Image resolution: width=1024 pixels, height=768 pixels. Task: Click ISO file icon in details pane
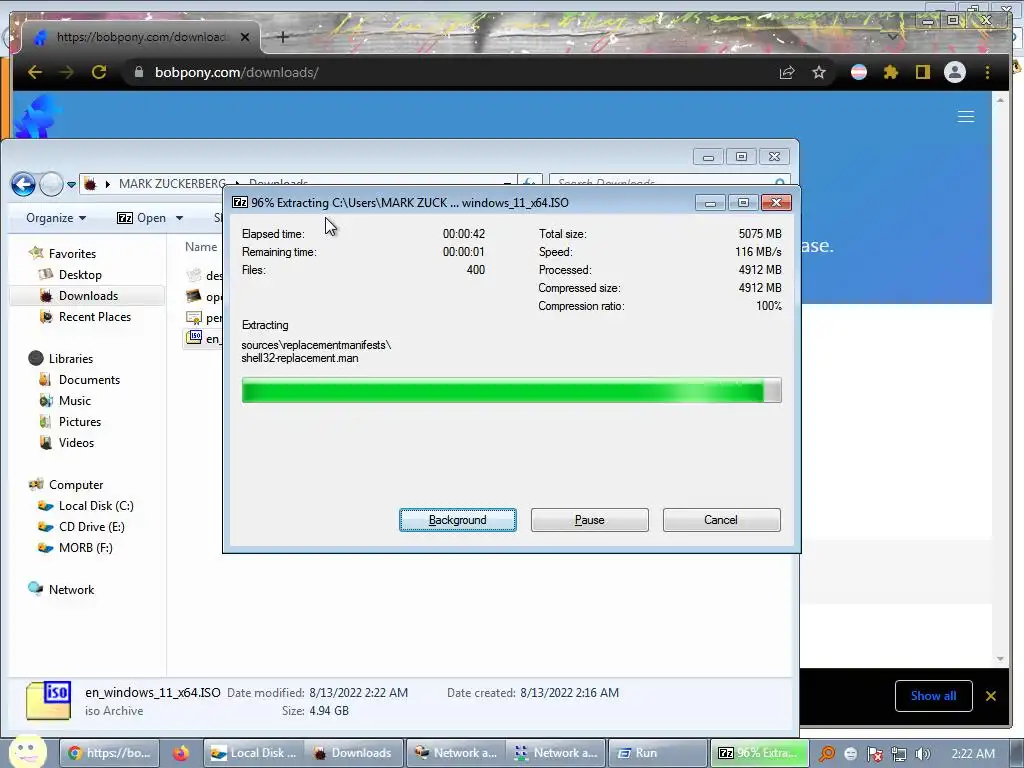(x=48, y=701)
